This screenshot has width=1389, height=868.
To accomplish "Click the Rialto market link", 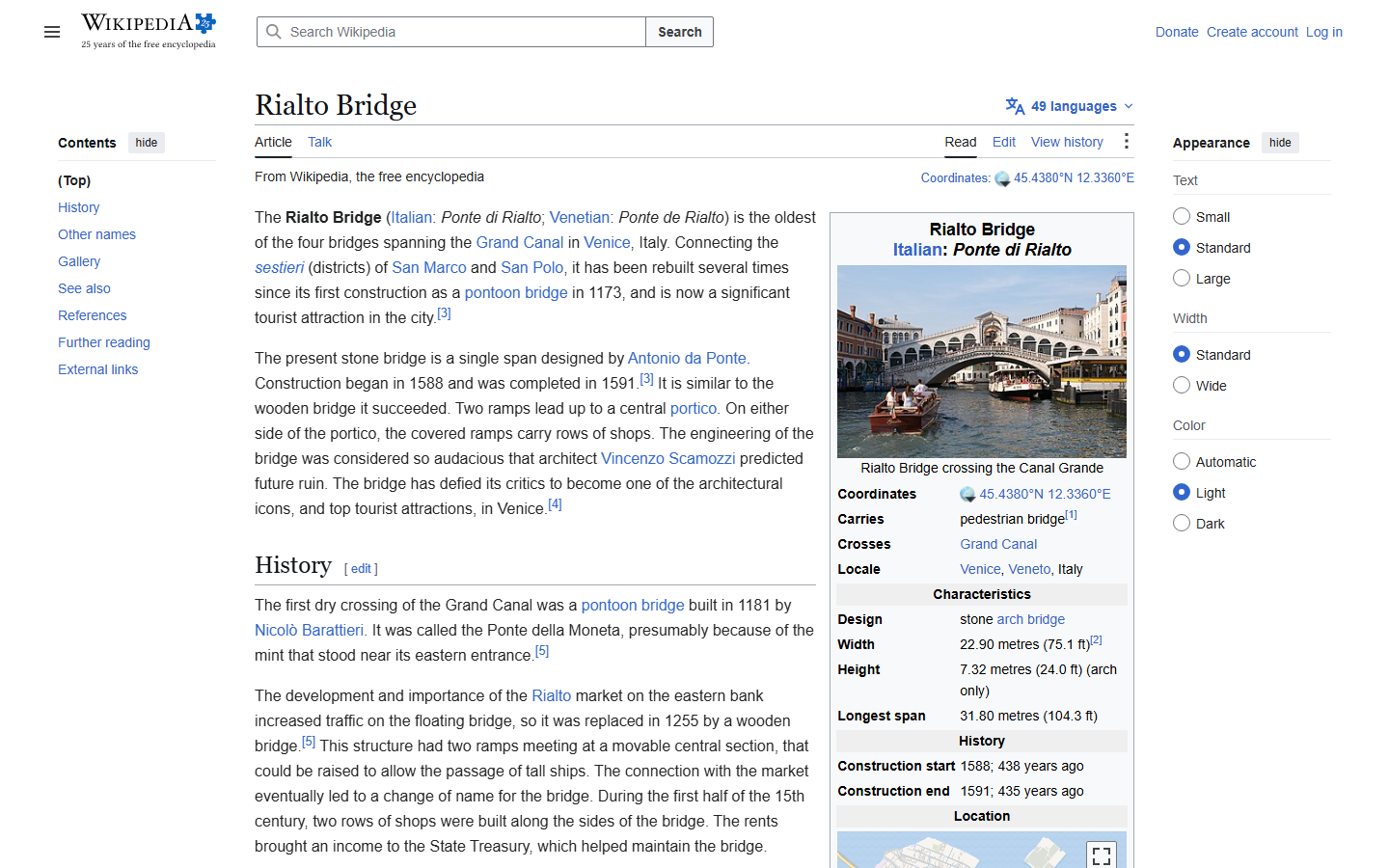I will click(x=552, y=695).
